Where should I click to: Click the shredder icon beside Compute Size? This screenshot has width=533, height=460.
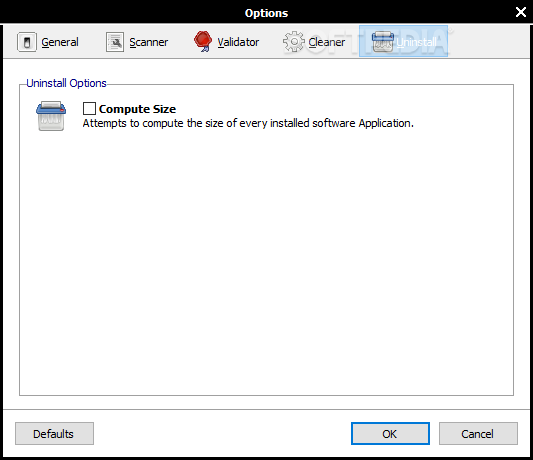pos(51,116)
